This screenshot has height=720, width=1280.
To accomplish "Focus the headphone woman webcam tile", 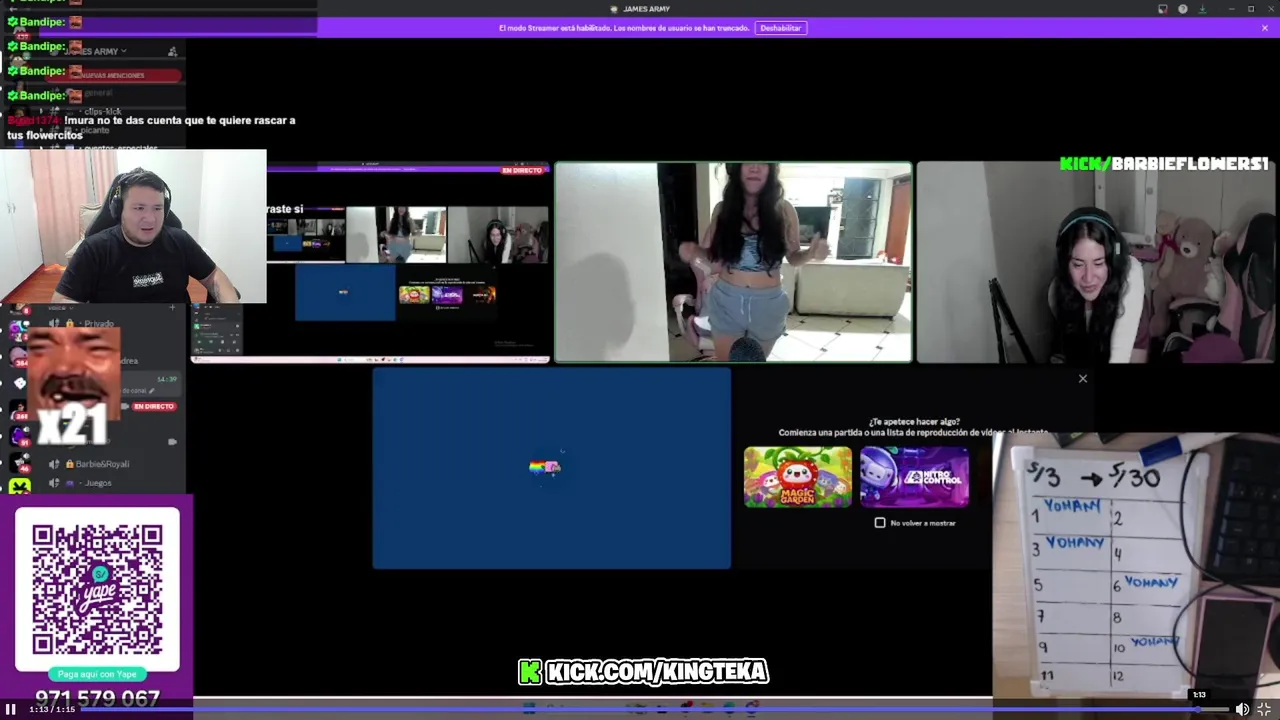I will click(1096, 262).
